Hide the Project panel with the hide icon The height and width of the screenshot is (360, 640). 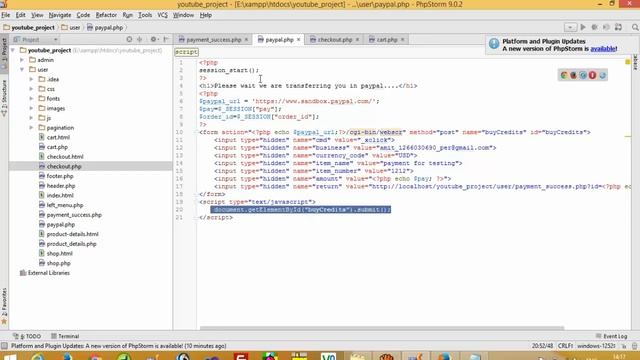point(166,40)
